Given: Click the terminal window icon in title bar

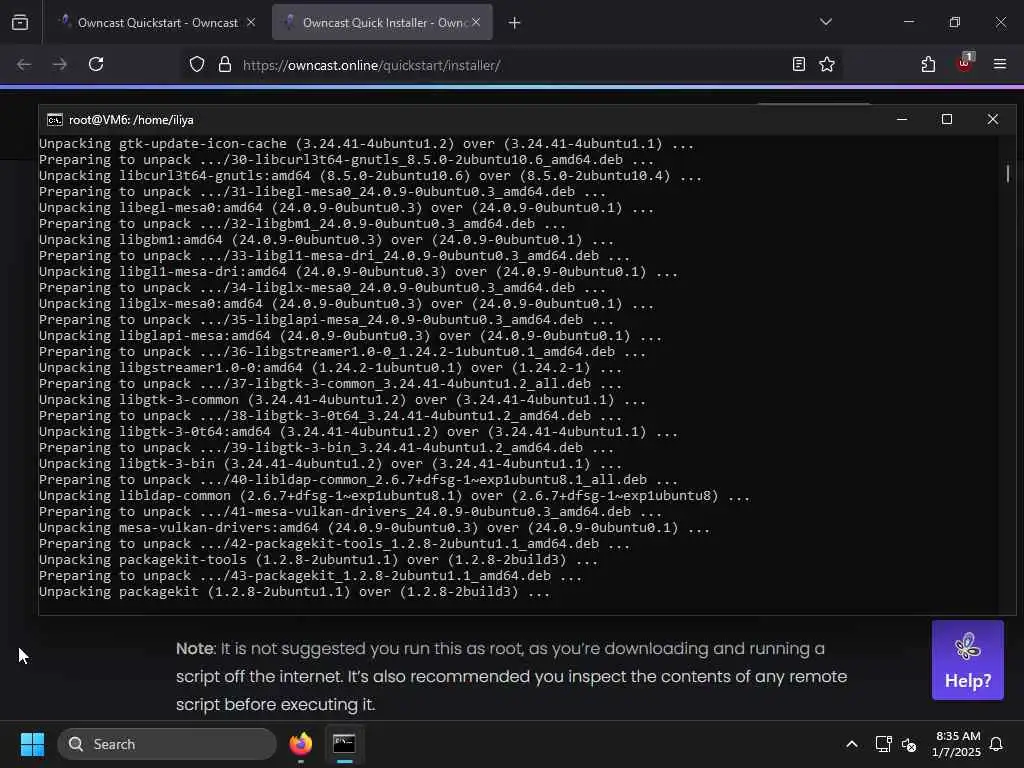Looking at the screenshot, I should tap(55, 120).
